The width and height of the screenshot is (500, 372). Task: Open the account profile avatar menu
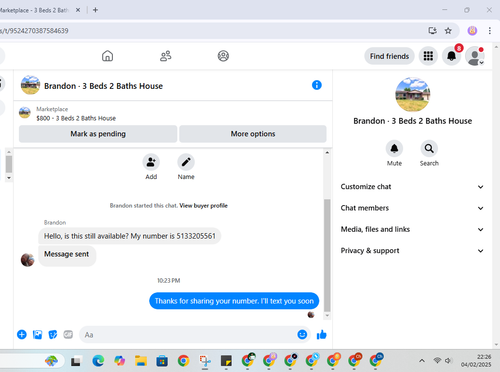tap(475, 56)
